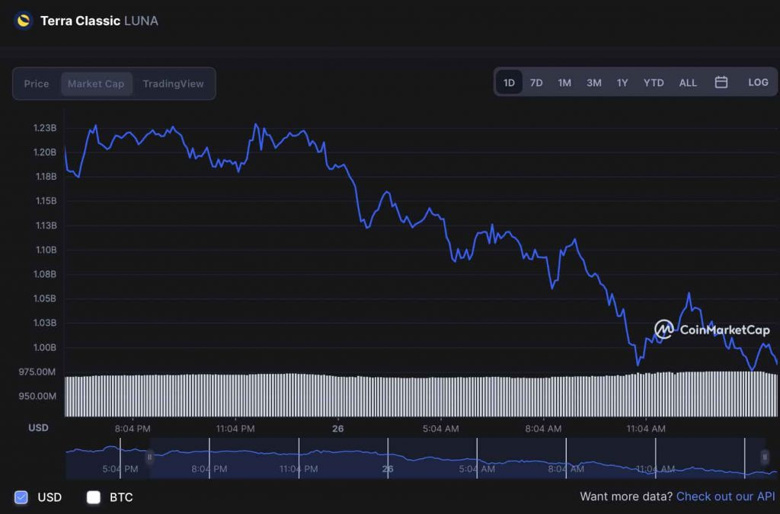Screen dimensions: 780x514
Task: Toggle the LOG scale button
Action: [x=758, y=82]
